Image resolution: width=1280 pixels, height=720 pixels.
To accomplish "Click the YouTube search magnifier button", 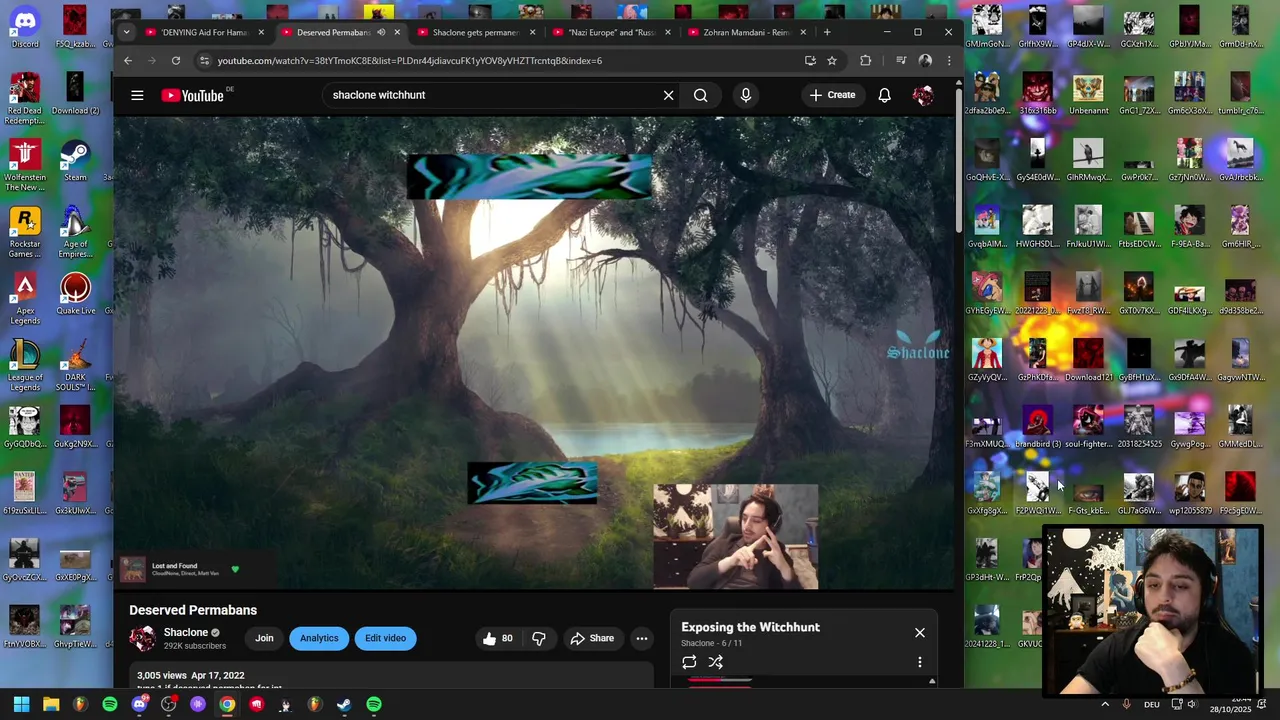I will [x=700, y=95].
